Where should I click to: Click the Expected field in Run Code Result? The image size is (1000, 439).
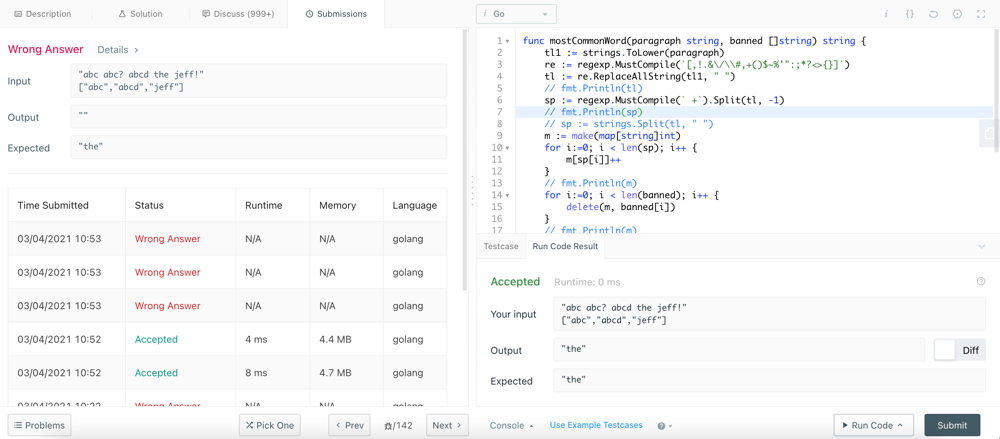pyautogui.click(x=769, y=381)
